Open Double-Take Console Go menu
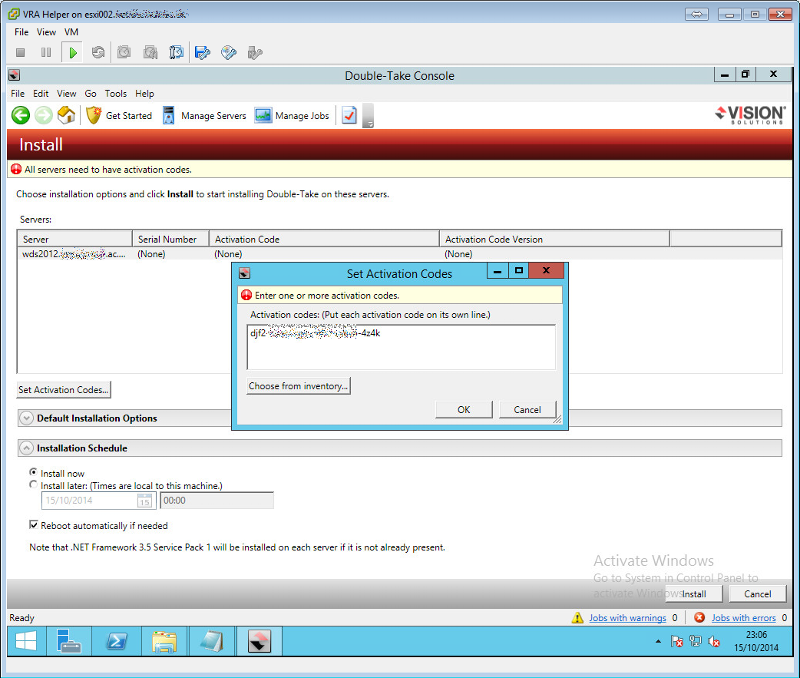Image resolution: width=800 pixels, height=678 pixels. (90, 94)
